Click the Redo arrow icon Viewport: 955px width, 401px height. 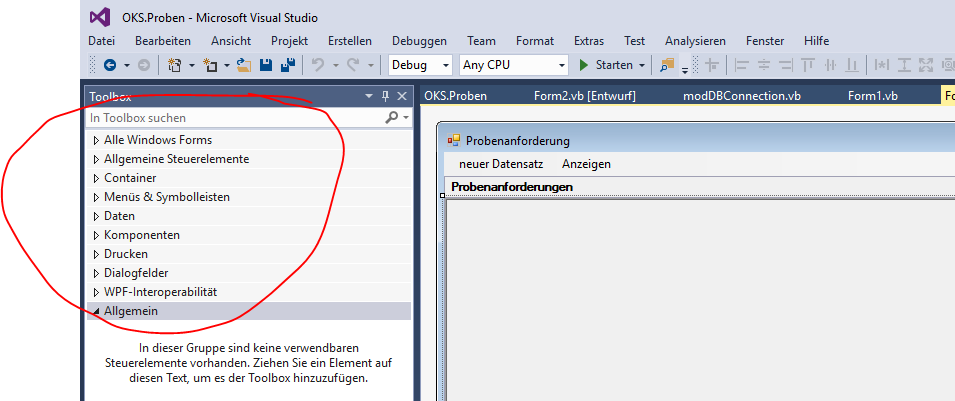click(x=353, y=65)
